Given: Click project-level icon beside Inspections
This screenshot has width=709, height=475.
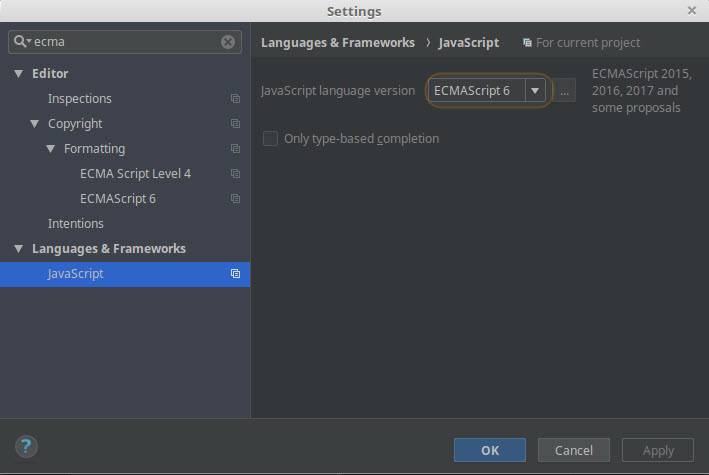Looking at the screenshot, I should point(235,99).
